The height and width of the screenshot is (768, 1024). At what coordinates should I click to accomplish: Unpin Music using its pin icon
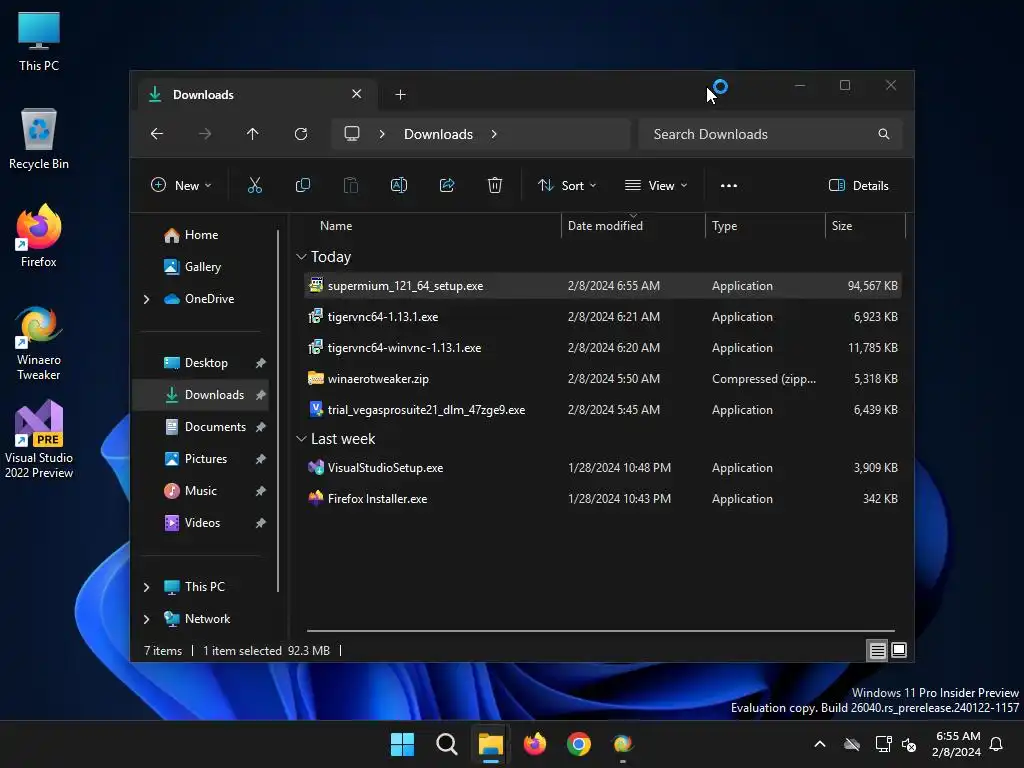[x=261, y=491]
